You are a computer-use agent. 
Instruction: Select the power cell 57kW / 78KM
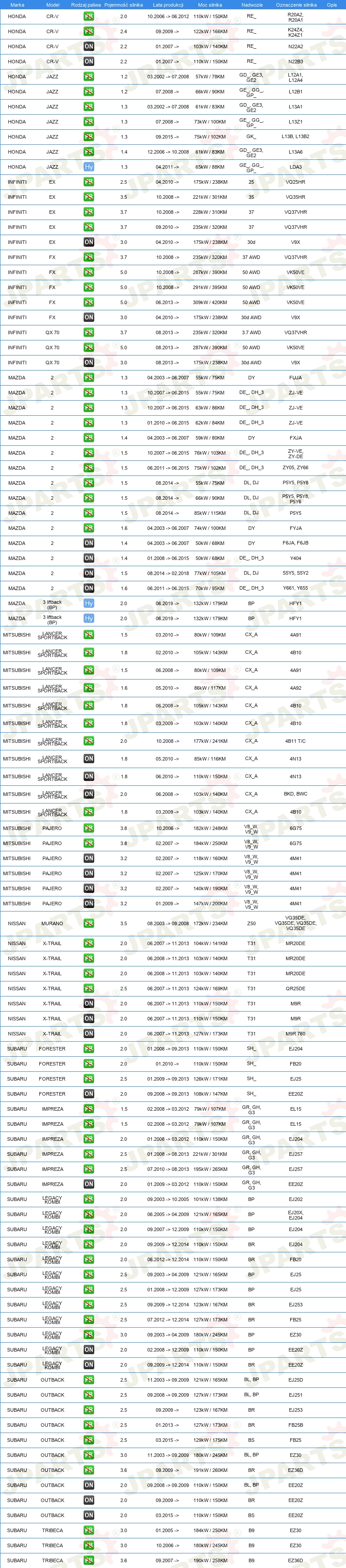point(211,77)
